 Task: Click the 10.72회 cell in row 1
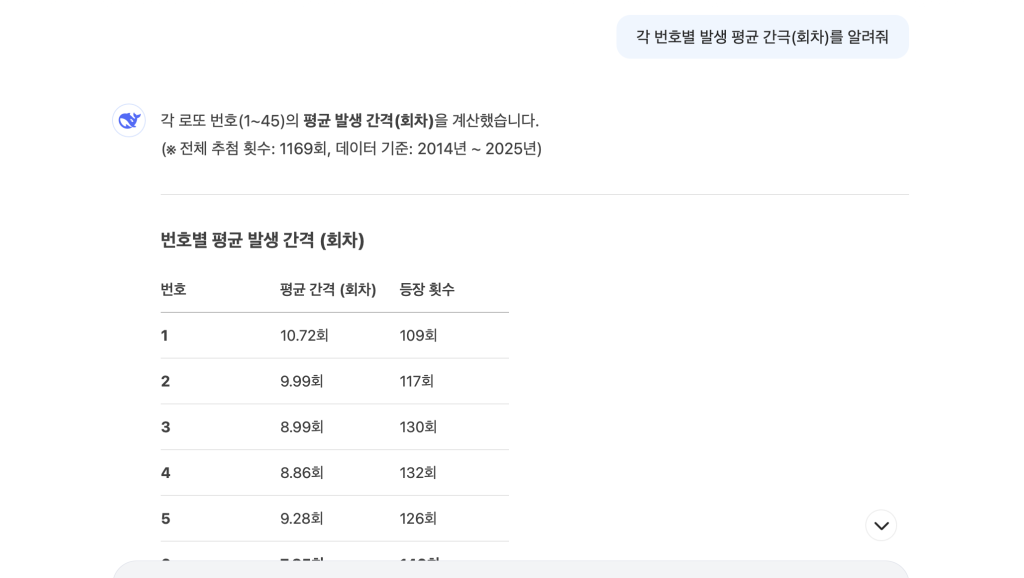(304, 336)
